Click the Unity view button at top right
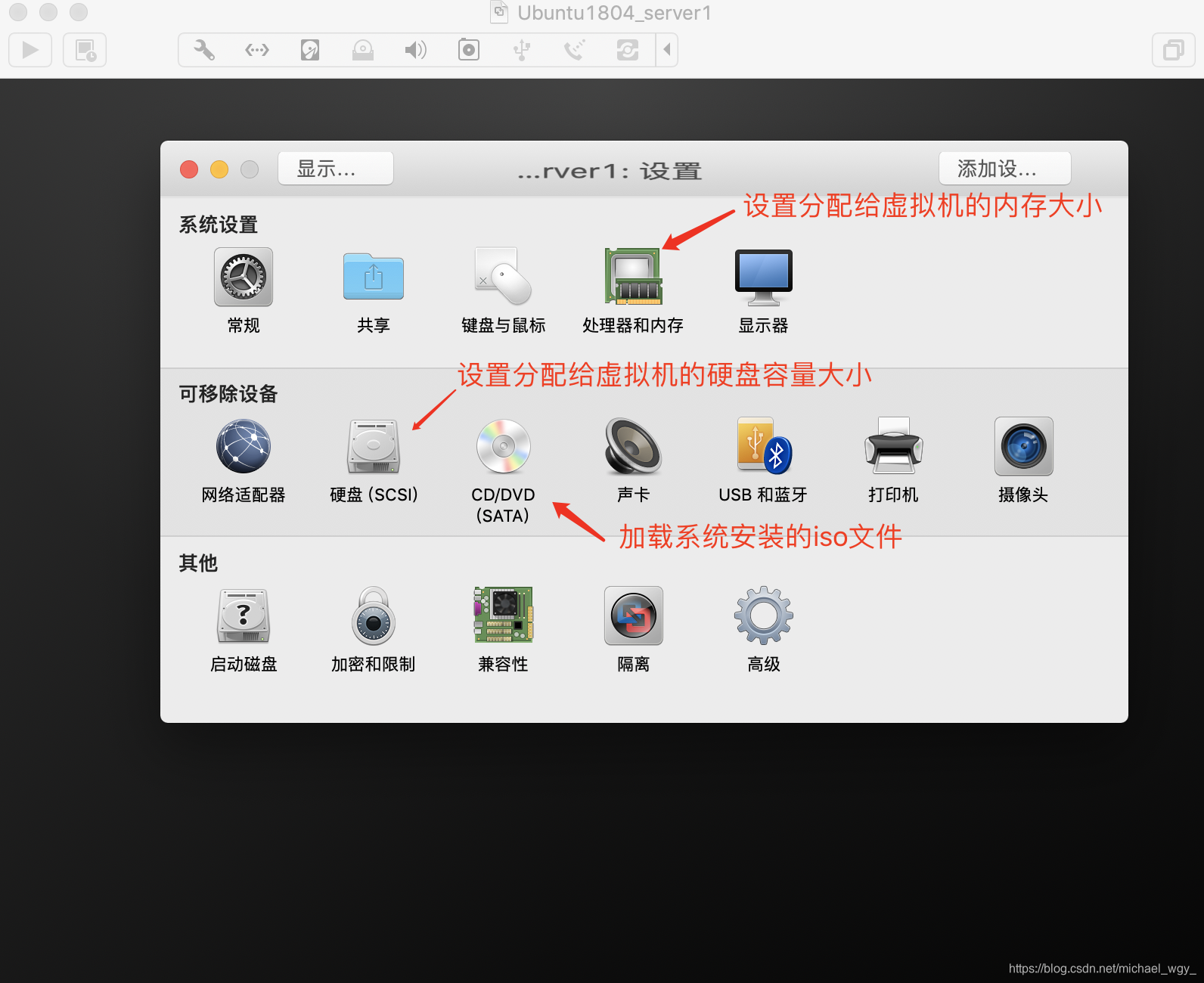Screen dimensions: 1204x983 click(x=1173, y=50)
